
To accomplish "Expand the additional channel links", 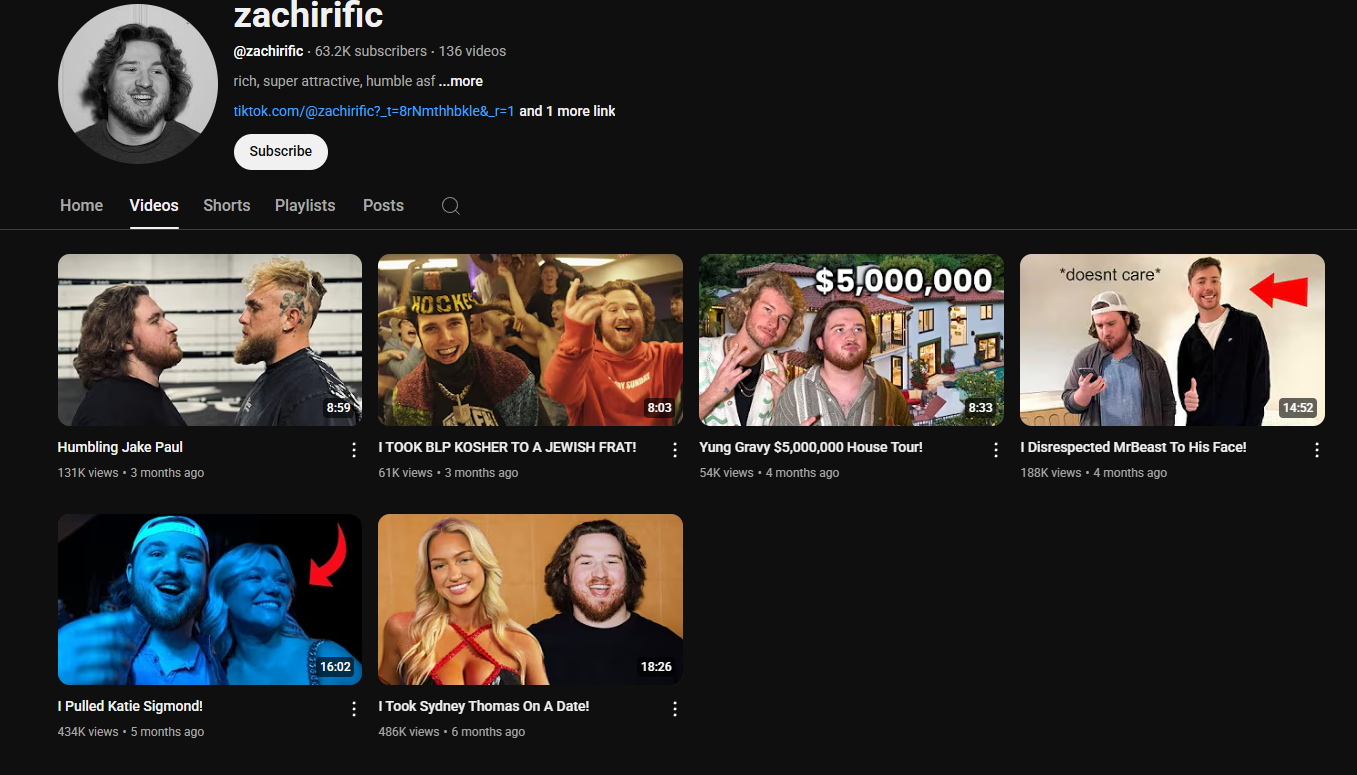I will pos(566,111).
